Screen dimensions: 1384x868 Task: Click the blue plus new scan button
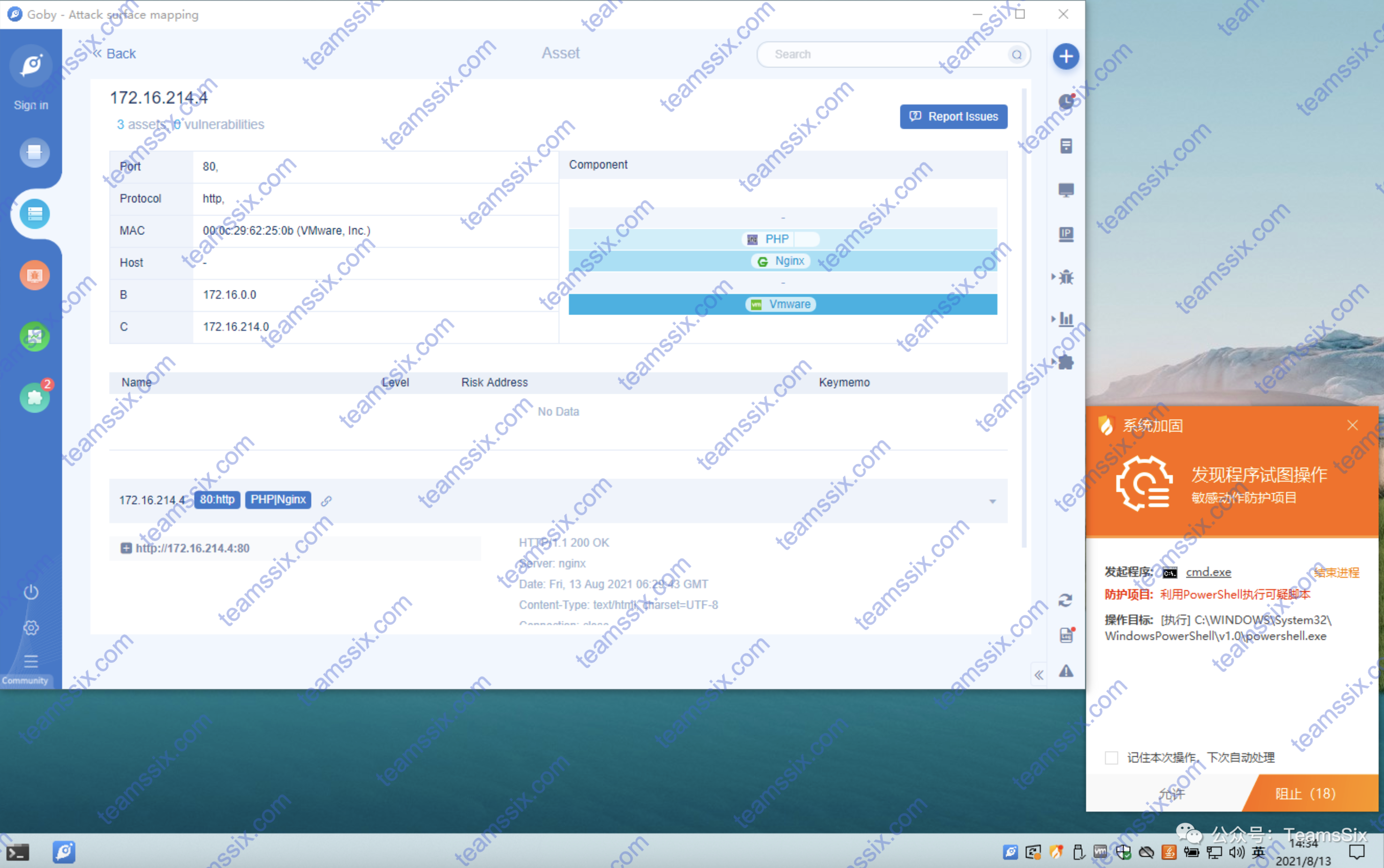click(1065, 56)
